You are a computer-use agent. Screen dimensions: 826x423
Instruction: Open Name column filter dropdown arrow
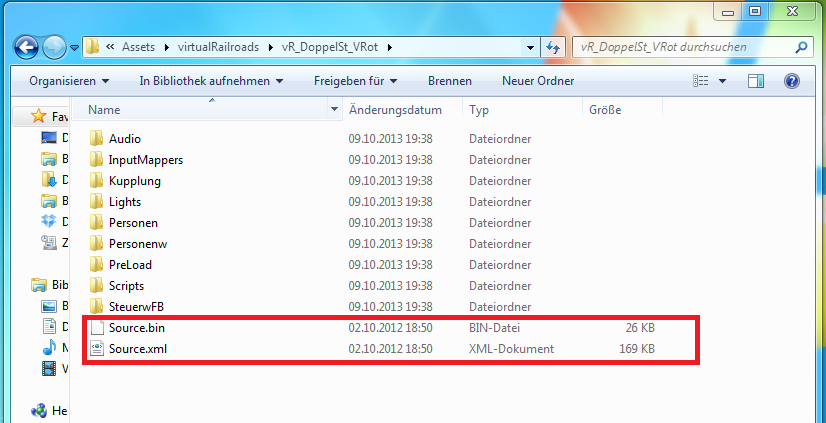[x=334, y=110]
